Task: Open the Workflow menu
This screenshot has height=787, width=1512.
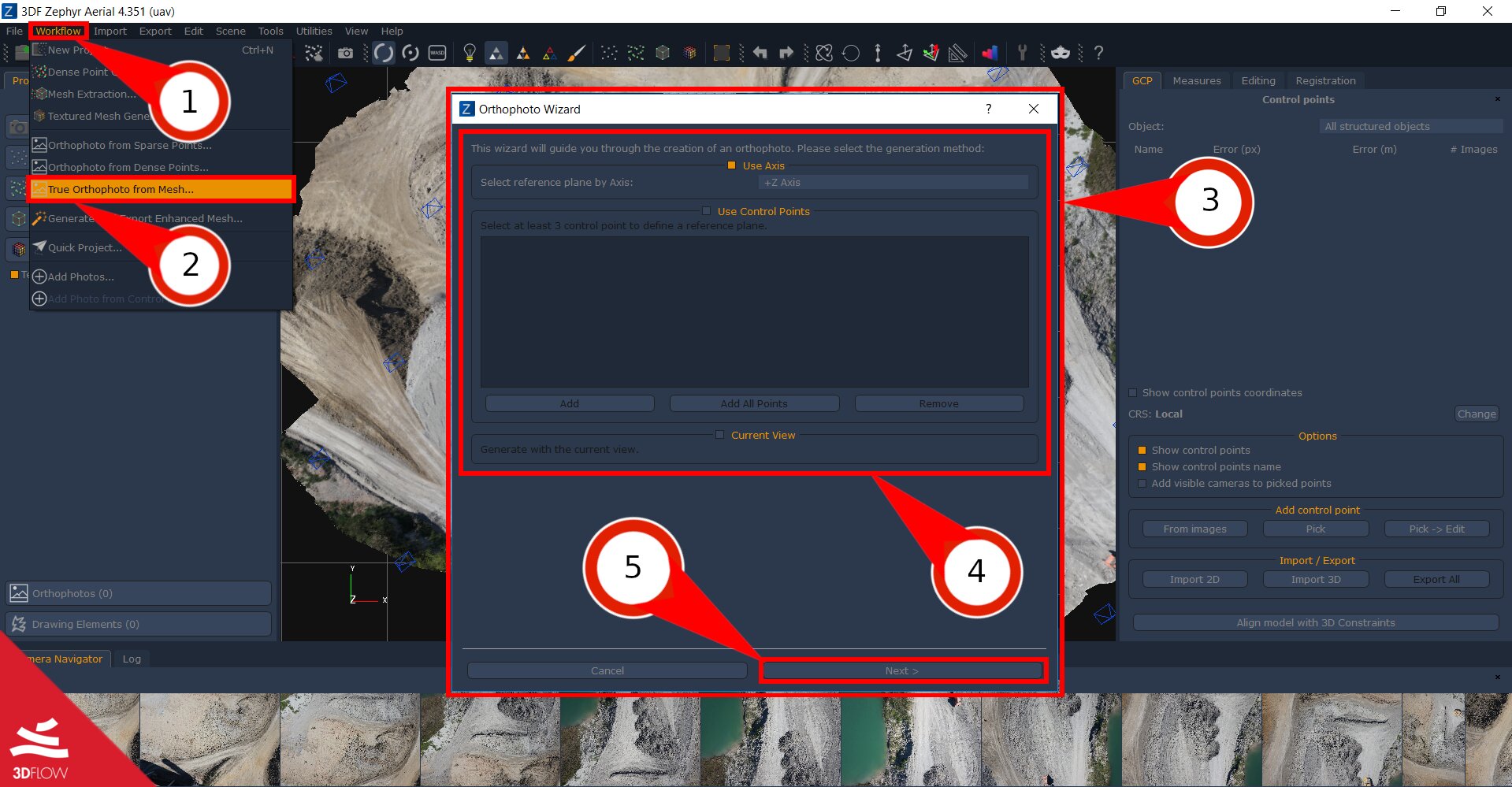Action: pyautogui.click(x=58, y=31)
